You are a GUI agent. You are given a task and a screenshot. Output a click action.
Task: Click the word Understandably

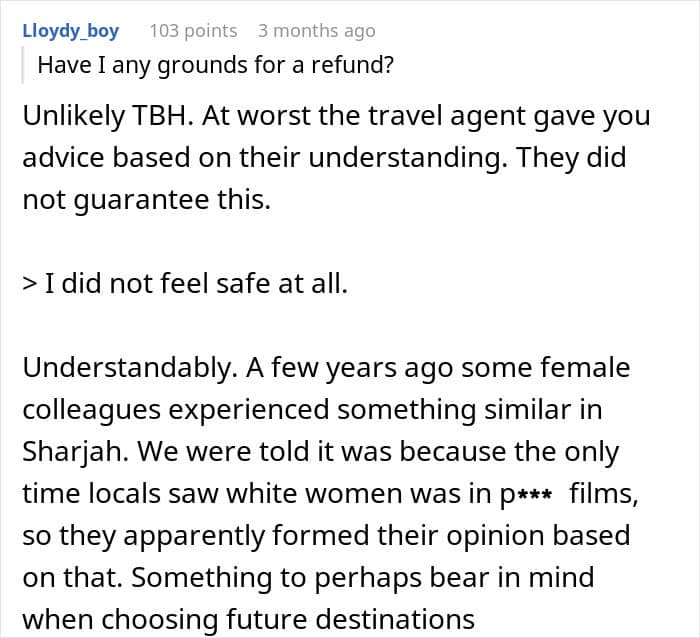[x=130, y=368]
